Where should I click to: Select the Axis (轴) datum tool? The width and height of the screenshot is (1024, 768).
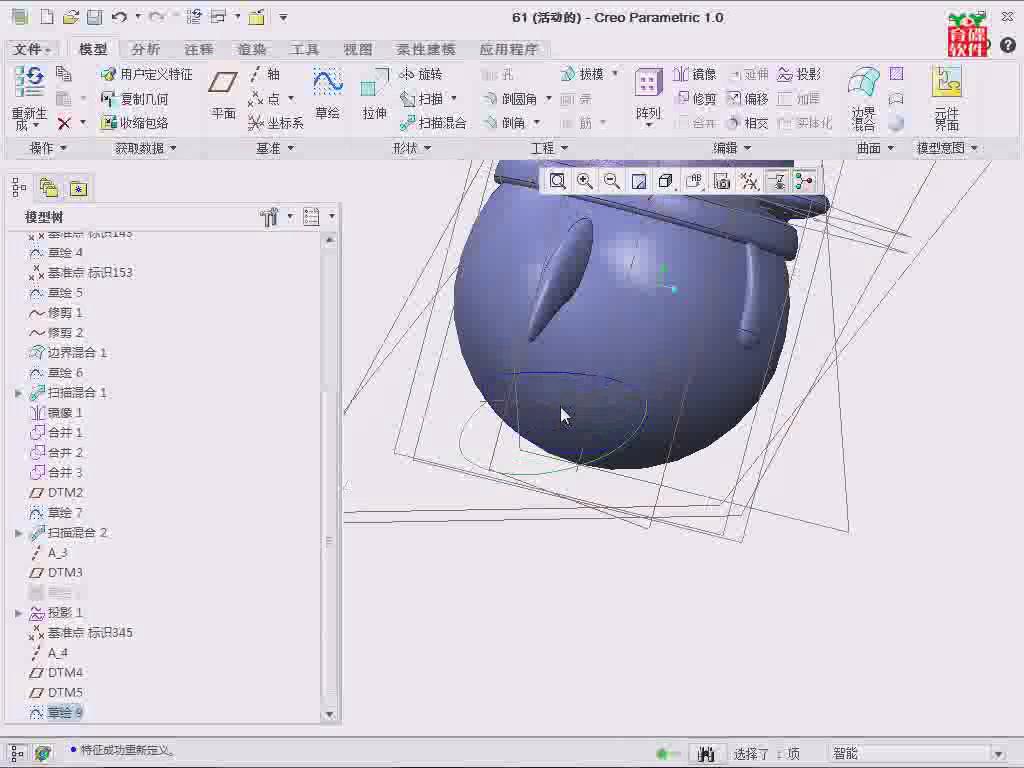264,74
